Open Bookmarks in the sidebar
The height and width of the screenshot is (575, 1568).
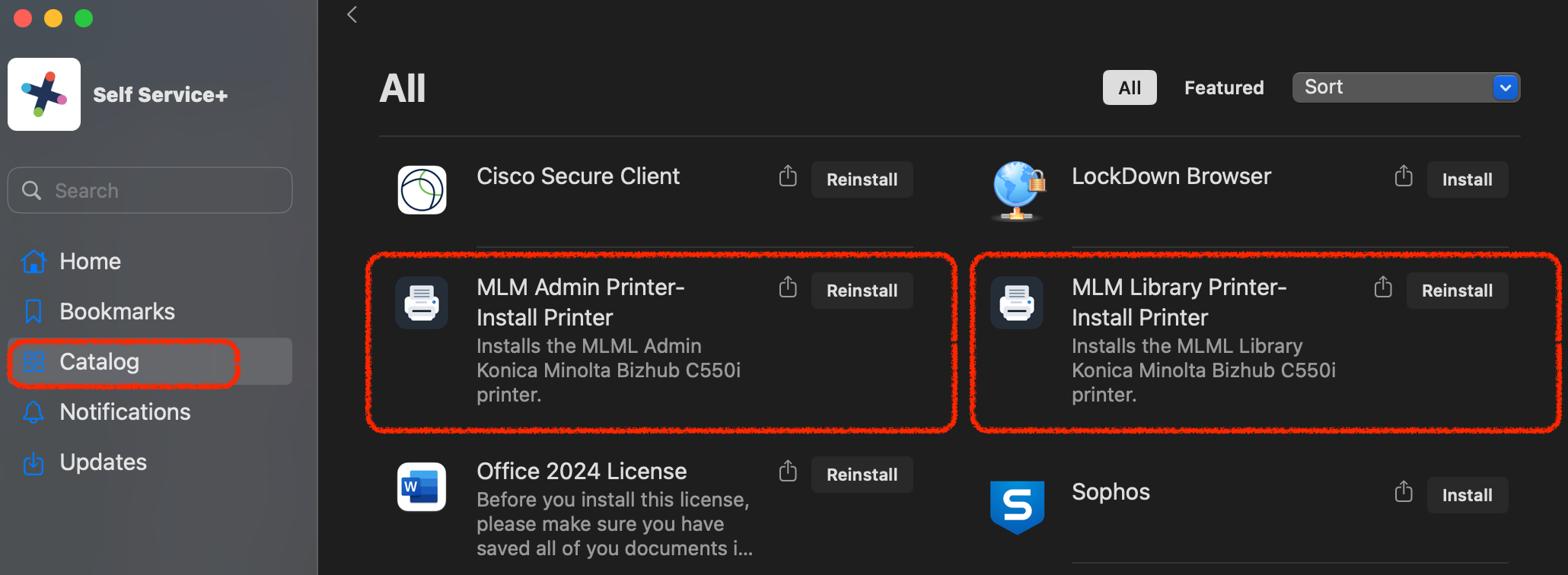[150, 311]
